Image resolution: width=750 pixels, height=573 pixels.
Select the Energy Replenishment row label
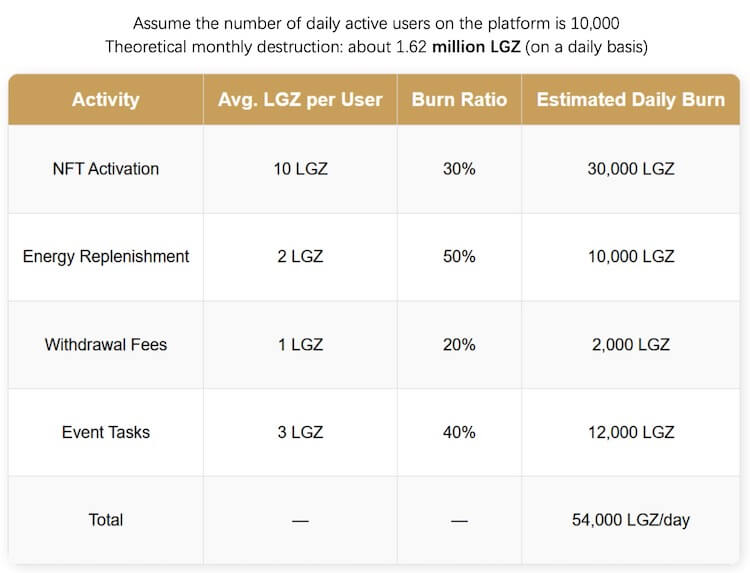105,257
